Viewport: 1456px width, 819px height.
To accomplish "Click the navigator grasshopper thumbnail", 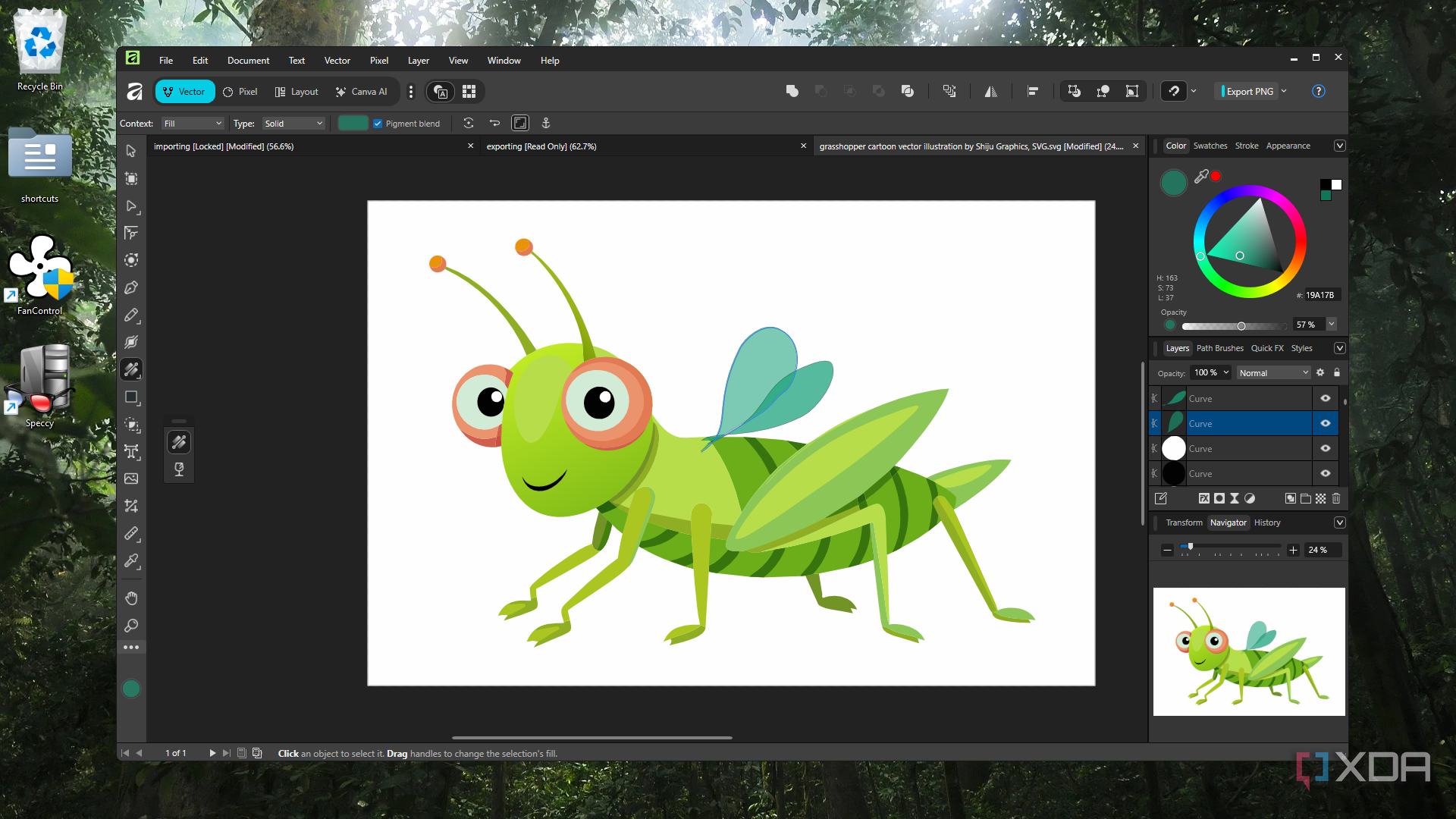I will [1249, 651].
